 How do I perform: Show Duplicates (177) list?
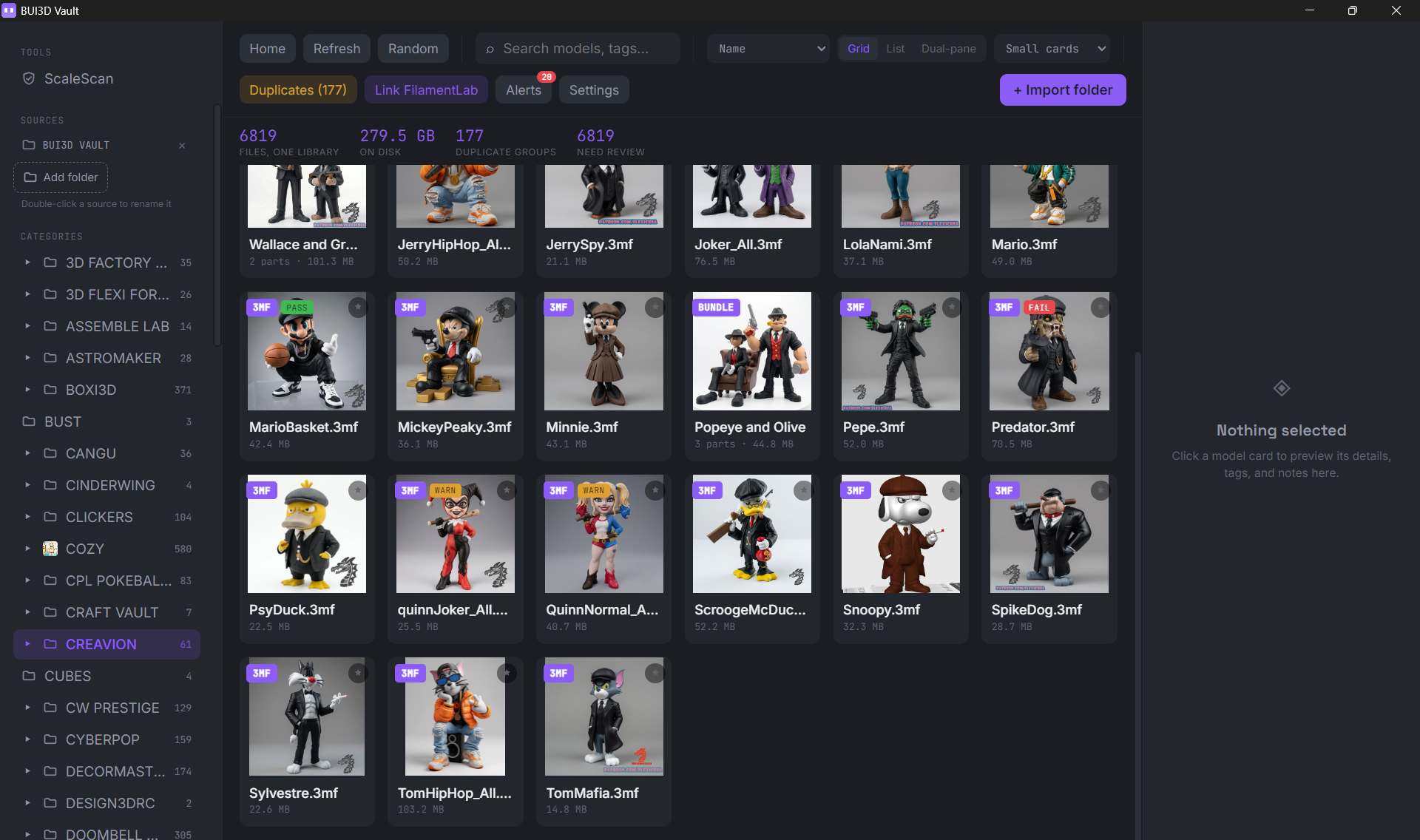(298, 90)
